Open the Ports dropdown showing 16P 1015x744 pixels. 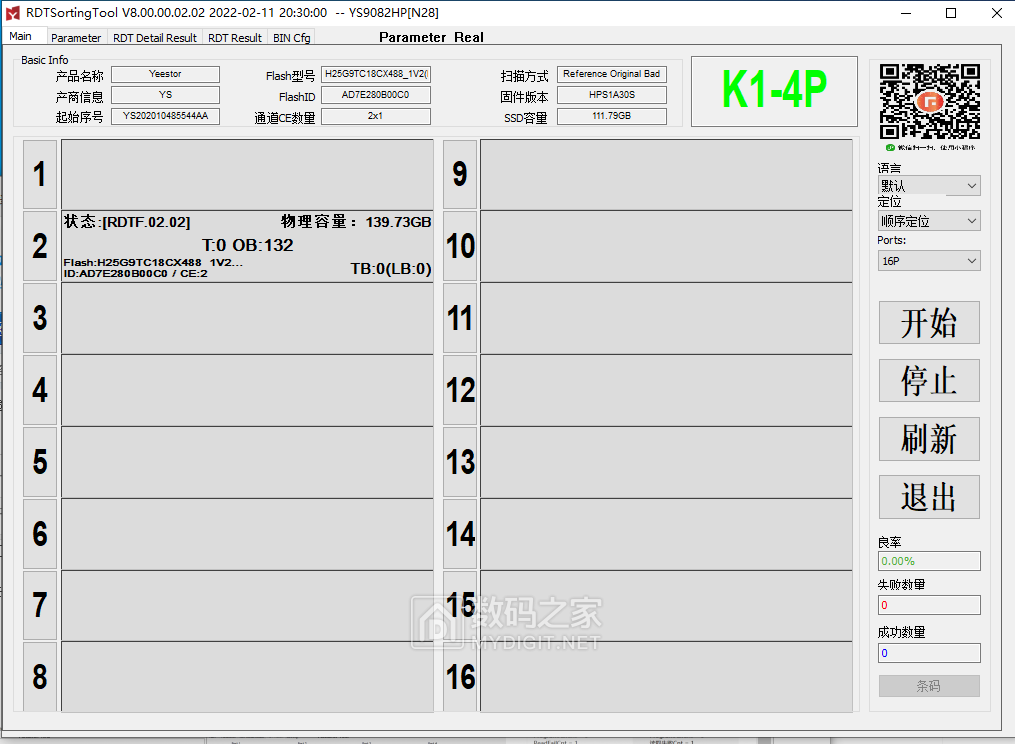point(928,260)
